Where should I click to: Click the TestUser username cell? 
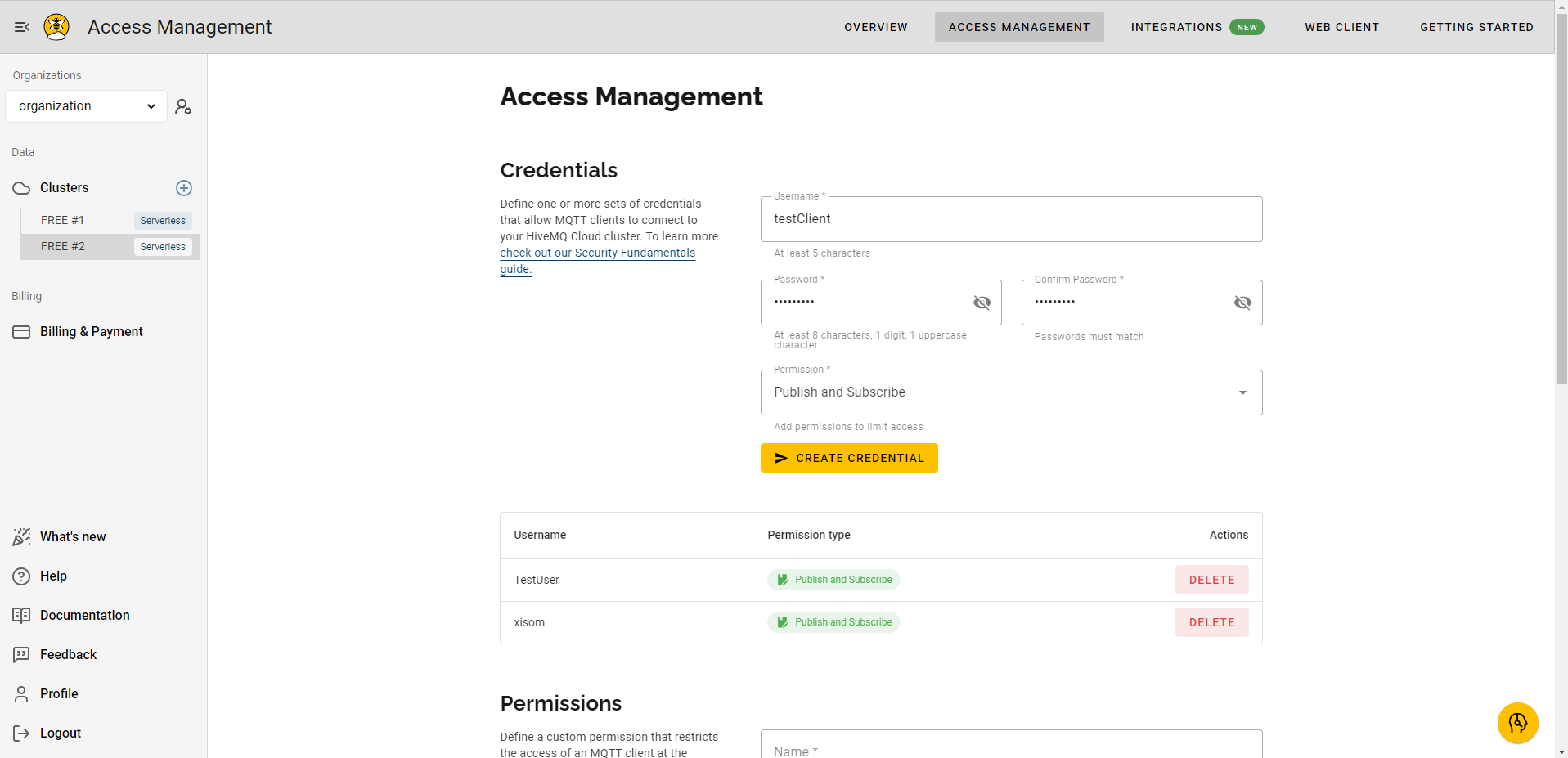coord(537,580)
